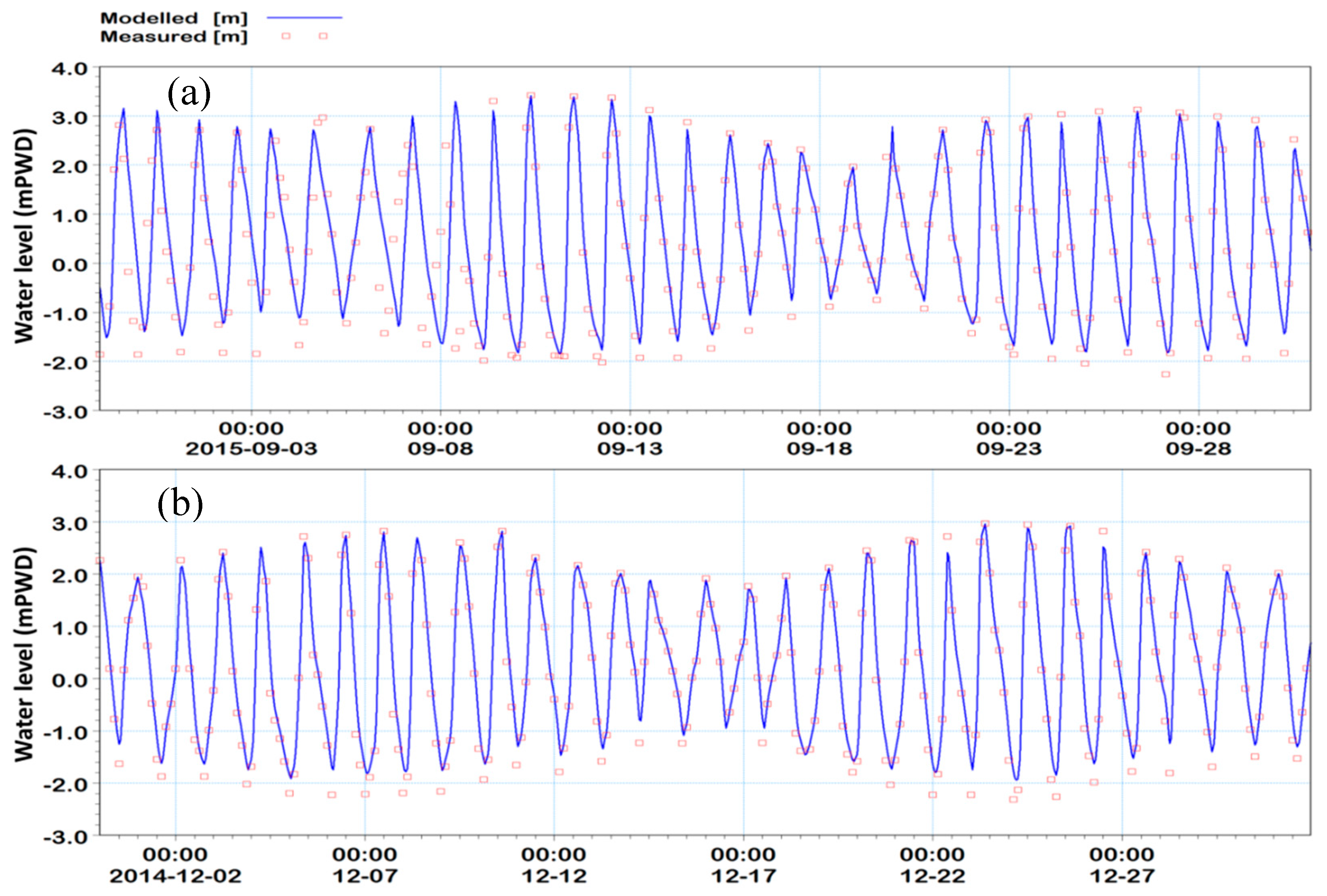
Task: Click the 12-07 date tick label
Action: [x=365, y=876]
